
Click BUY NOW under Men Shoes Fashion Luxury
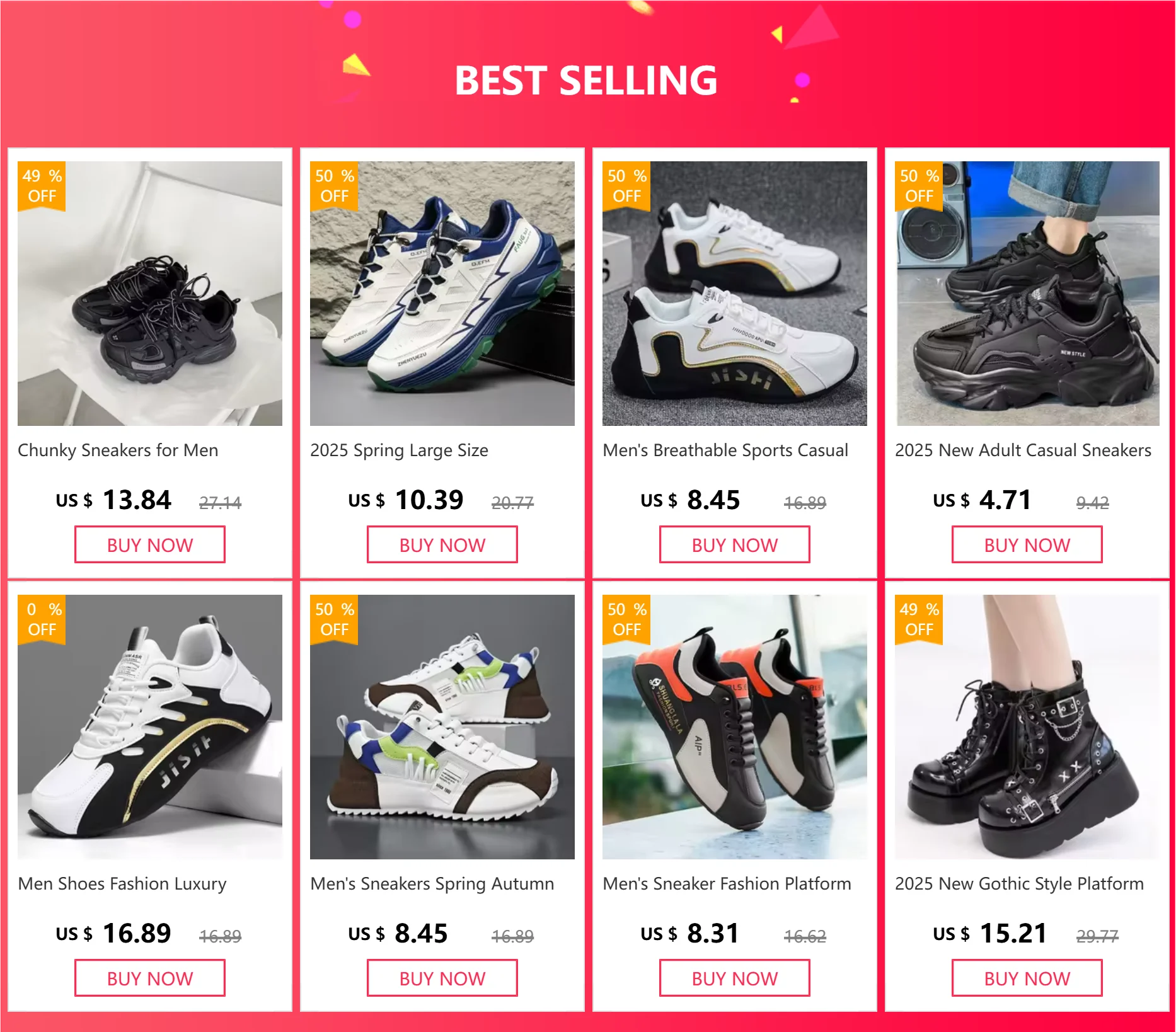(x=150, y=978)
